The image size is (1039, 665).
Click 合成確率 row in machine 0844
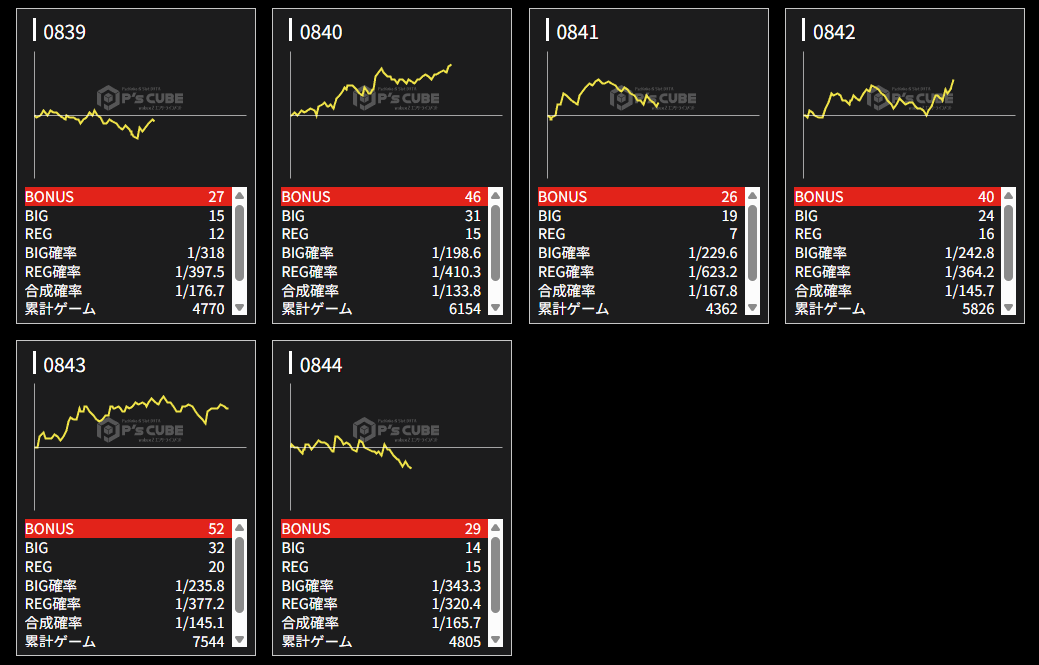tap(381, 623)
